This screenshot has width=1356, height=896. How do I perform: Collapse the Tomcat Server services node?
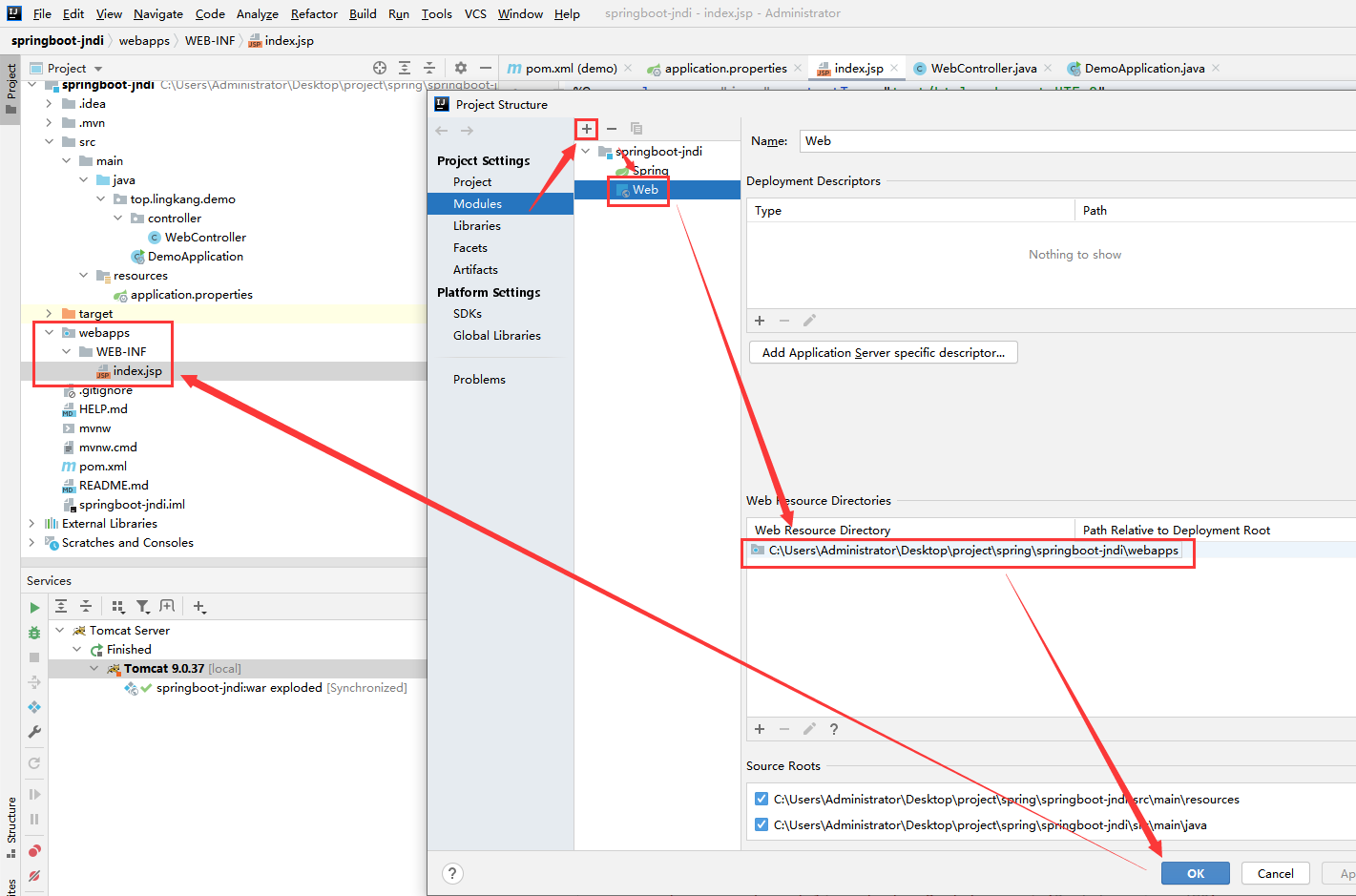coord(60,631)
